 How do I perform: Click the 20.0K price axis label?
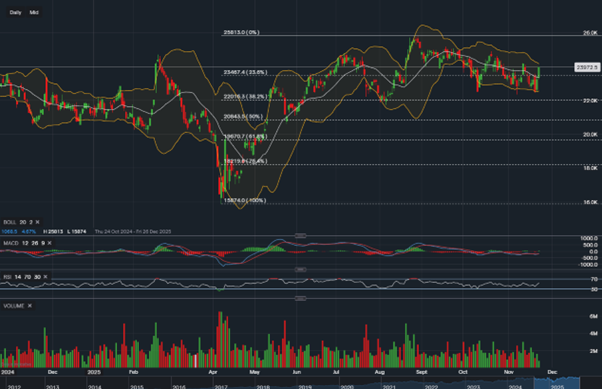pos(590,134)
